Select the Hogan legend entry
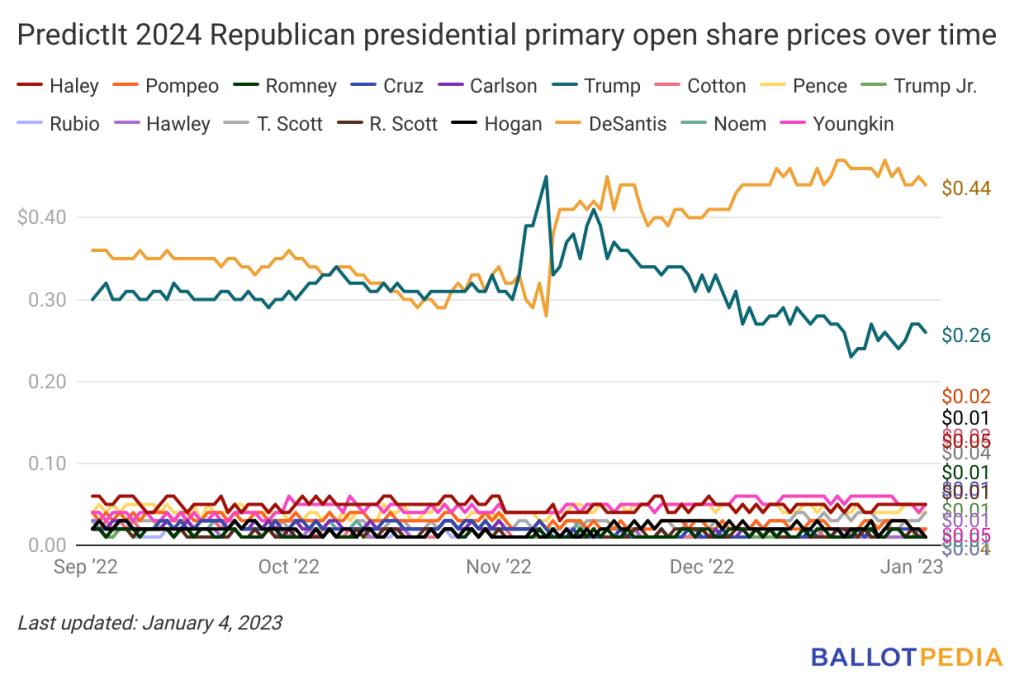This screenshot has width=1024, height=694. pos(497,123)
